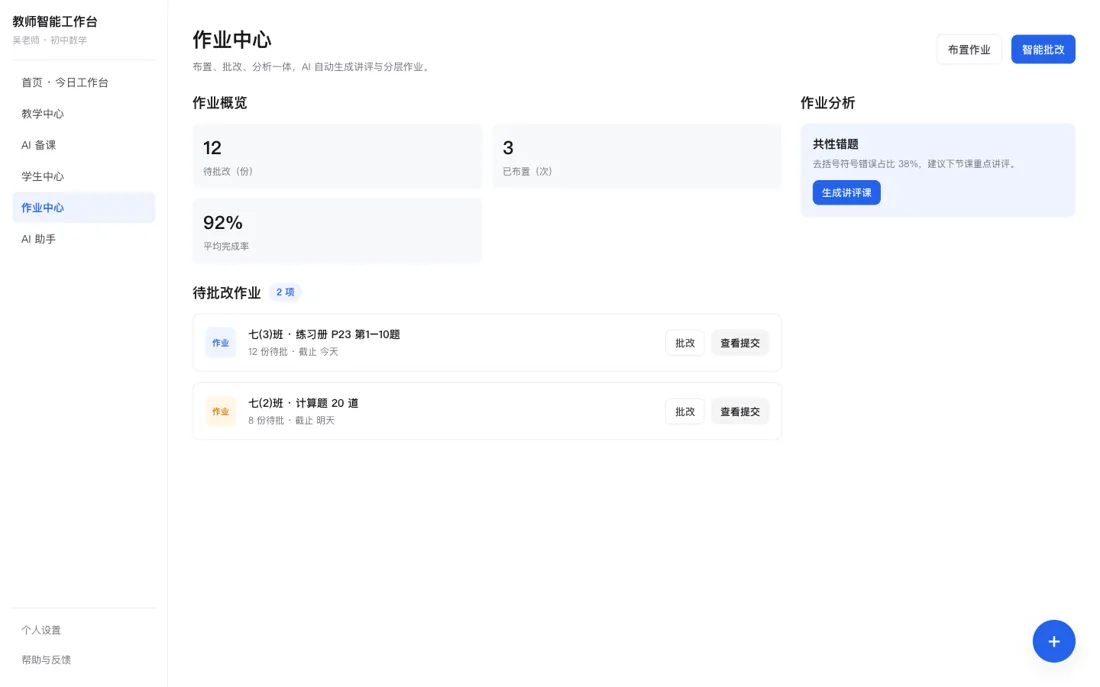Click the 作业分析 section heading
1100x687 pixels.
click(828, 103)
